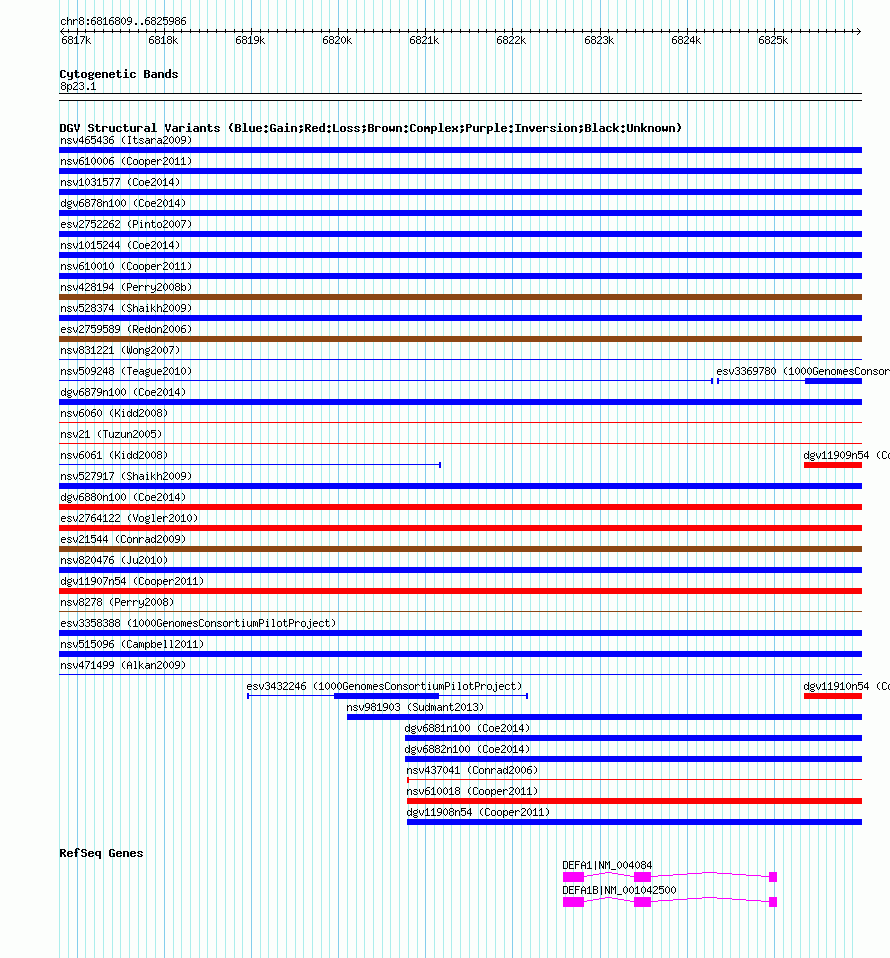This screenshot has height=958, width=890.
Task: Select the red bar under esv2764122
Action: tap(461, 528)
